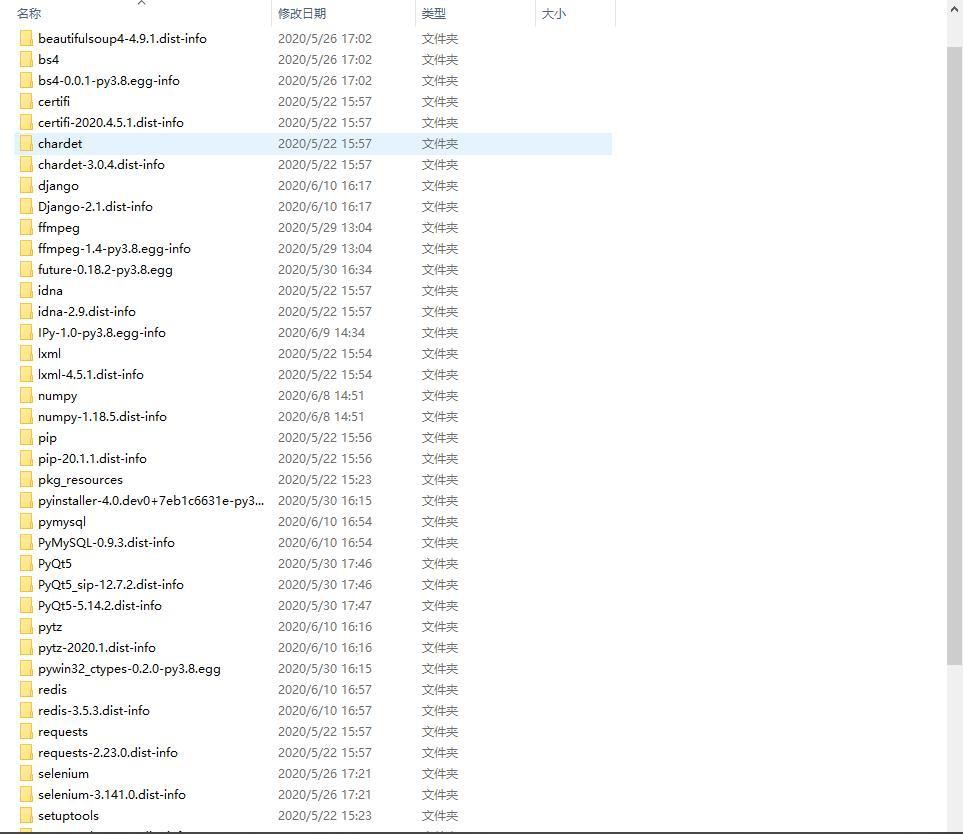Select PyQt5_sip-12.7.2.dist-info folder name

[x=111, y=585]
